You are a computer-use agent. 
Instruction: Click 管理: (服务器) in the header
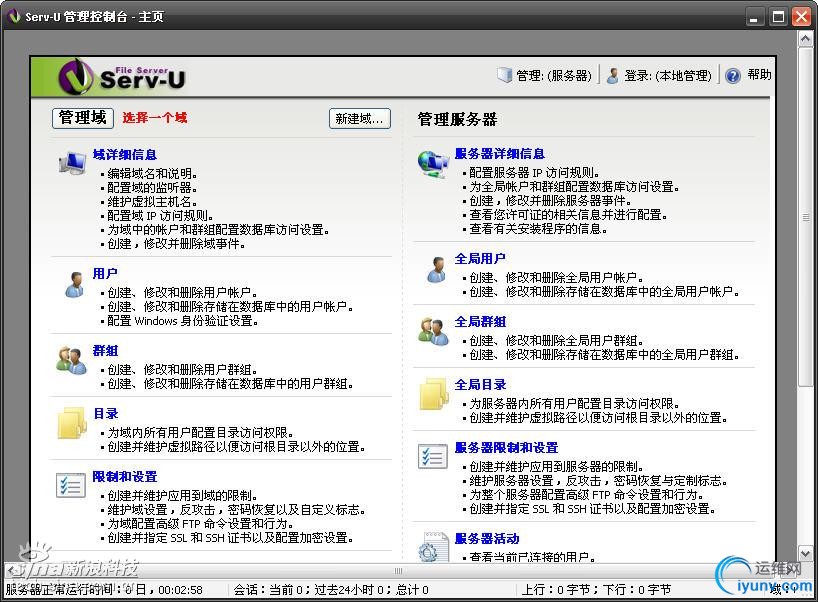pyautogui.click(x=554, y=76)
